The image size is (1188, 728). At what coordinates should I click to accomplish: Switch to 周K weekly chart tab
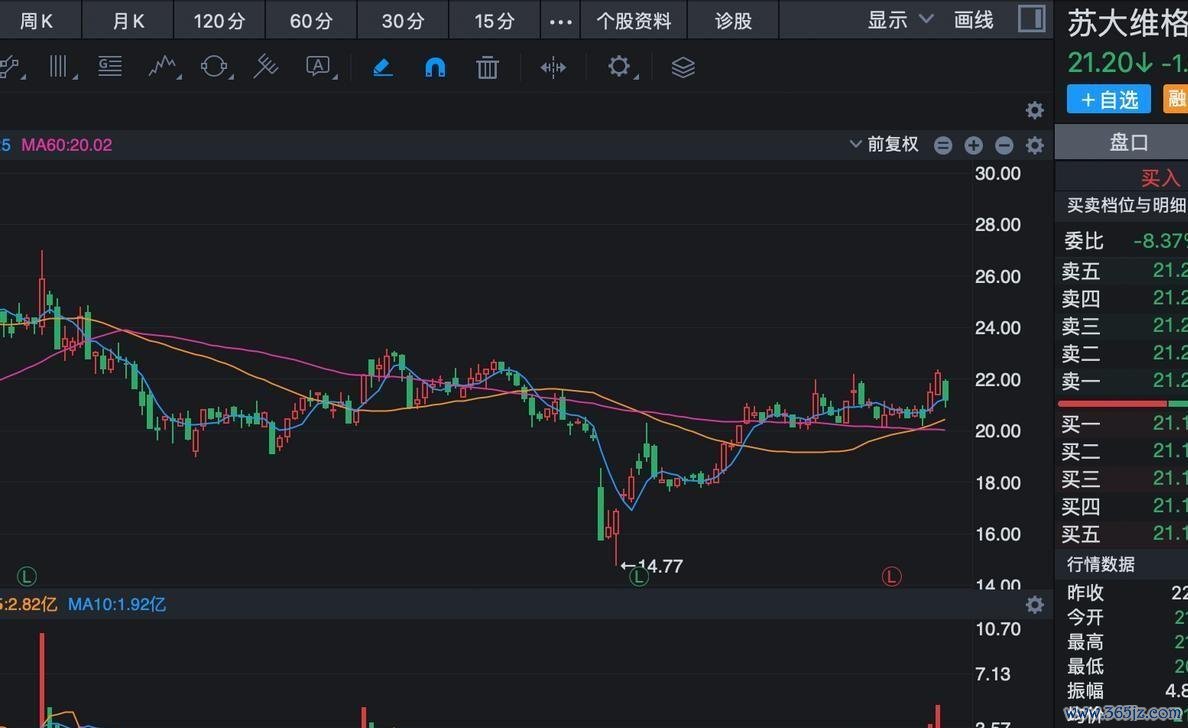[x=36, y=20]
